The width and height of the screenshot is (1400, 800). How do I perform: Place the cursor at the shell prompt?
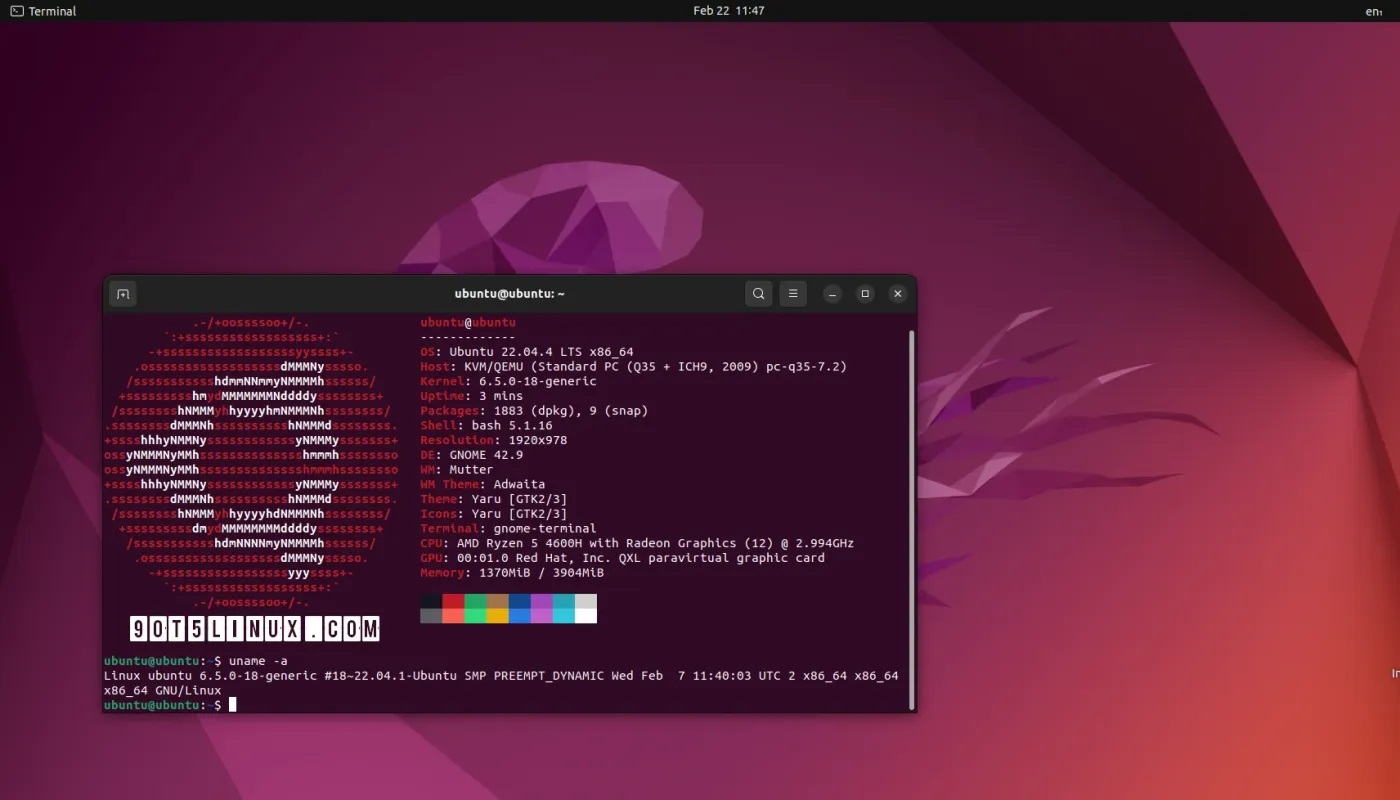[233, 704]
